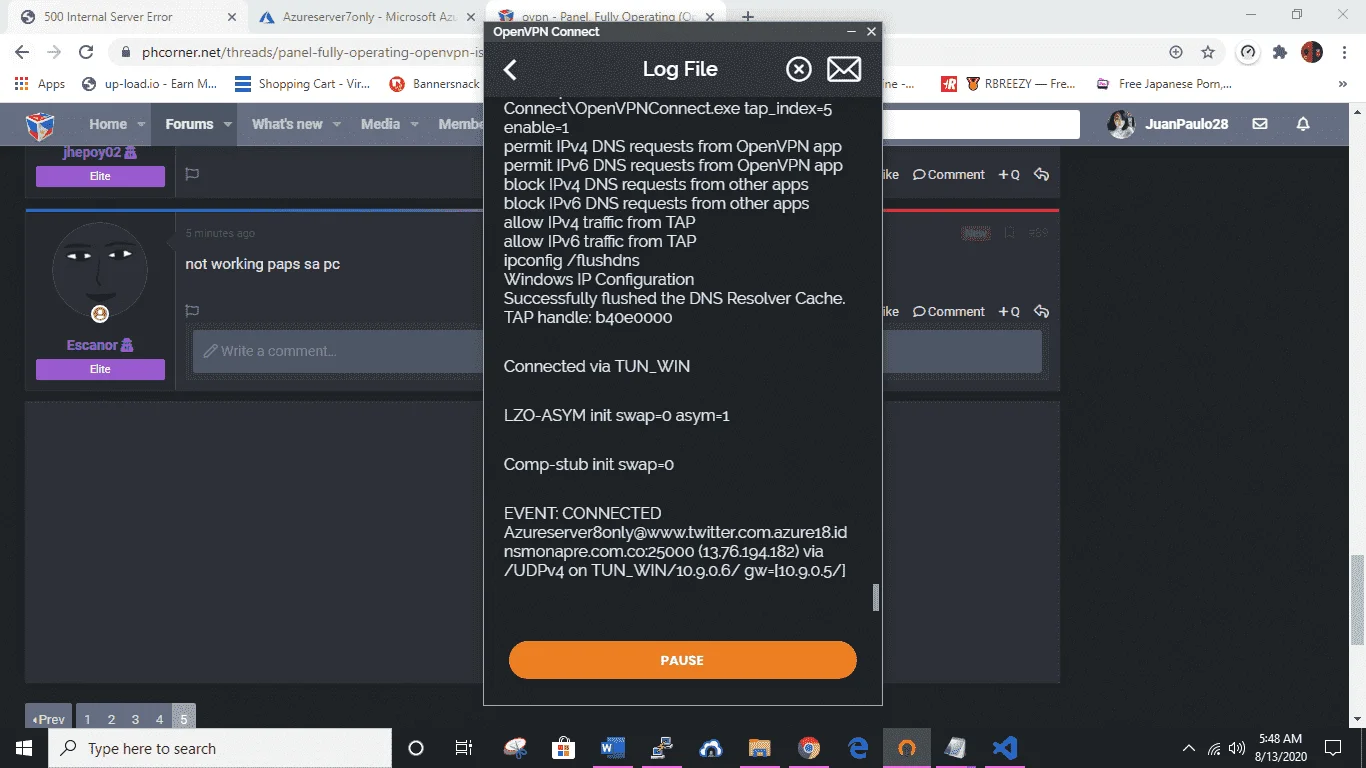This screenshot has height=768, width=1366.
Task: Open the Chrome profile avatar
Action: 1312,52
